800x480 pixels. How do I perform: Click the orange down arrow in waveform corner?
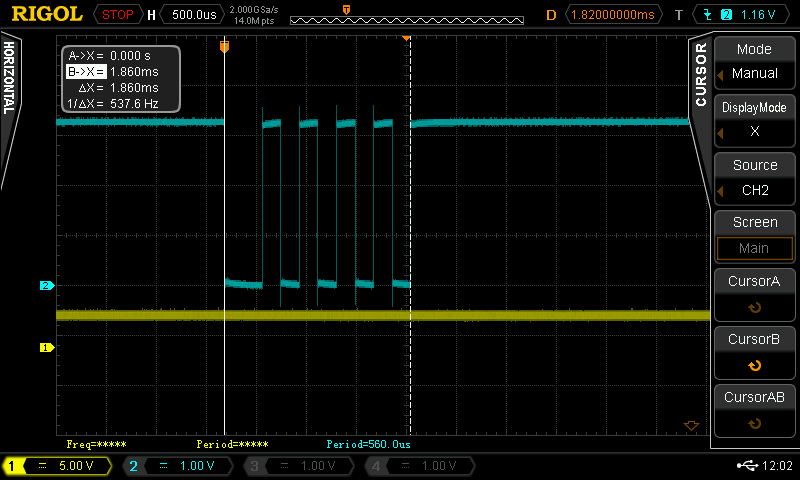tap(691, 425)
